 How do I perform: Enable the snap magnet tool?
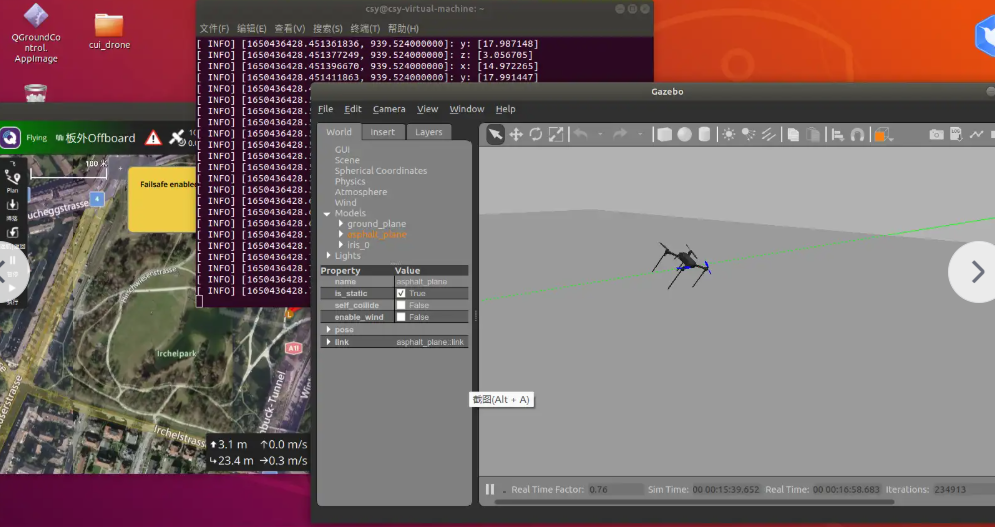857,134
